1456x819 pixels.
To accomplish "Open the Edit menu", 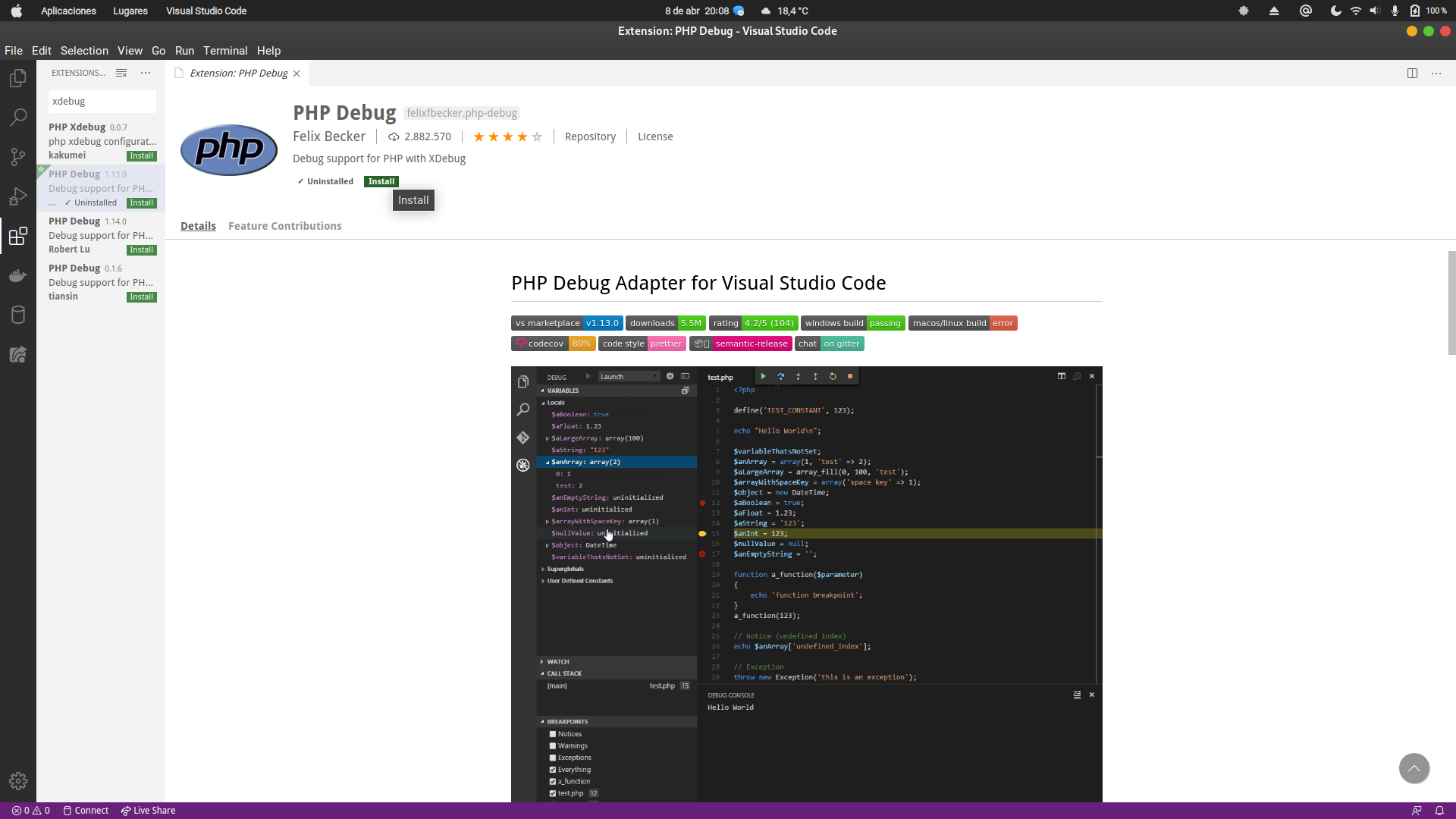I will [42, 51].
